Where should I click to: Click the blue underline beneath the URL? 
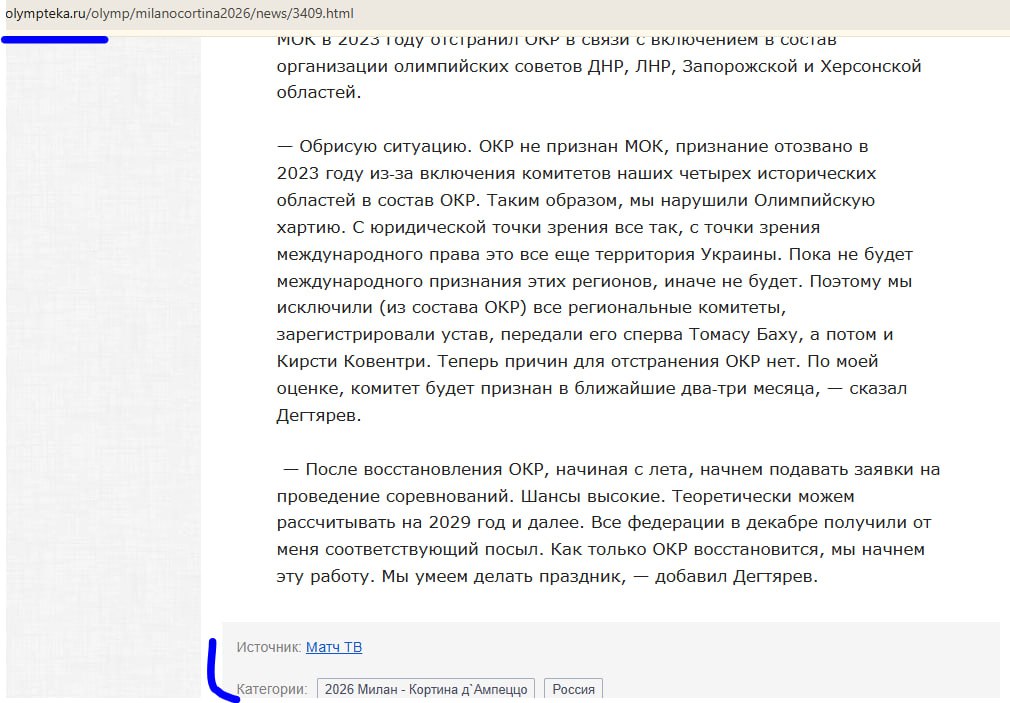55,39
